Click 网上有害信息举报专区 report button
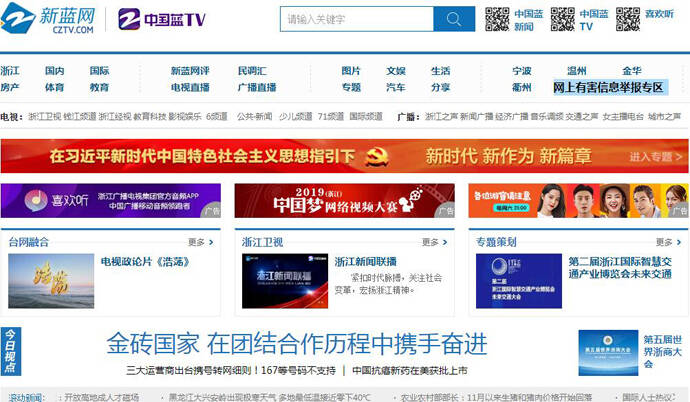The image size is (690, 402). (609, 88)
